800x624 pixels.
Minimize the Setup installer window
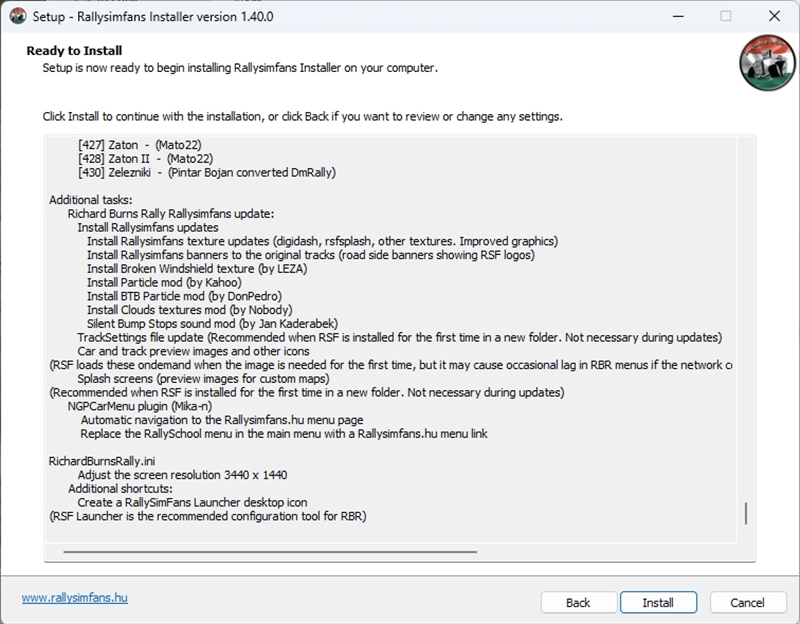[679, 16]
